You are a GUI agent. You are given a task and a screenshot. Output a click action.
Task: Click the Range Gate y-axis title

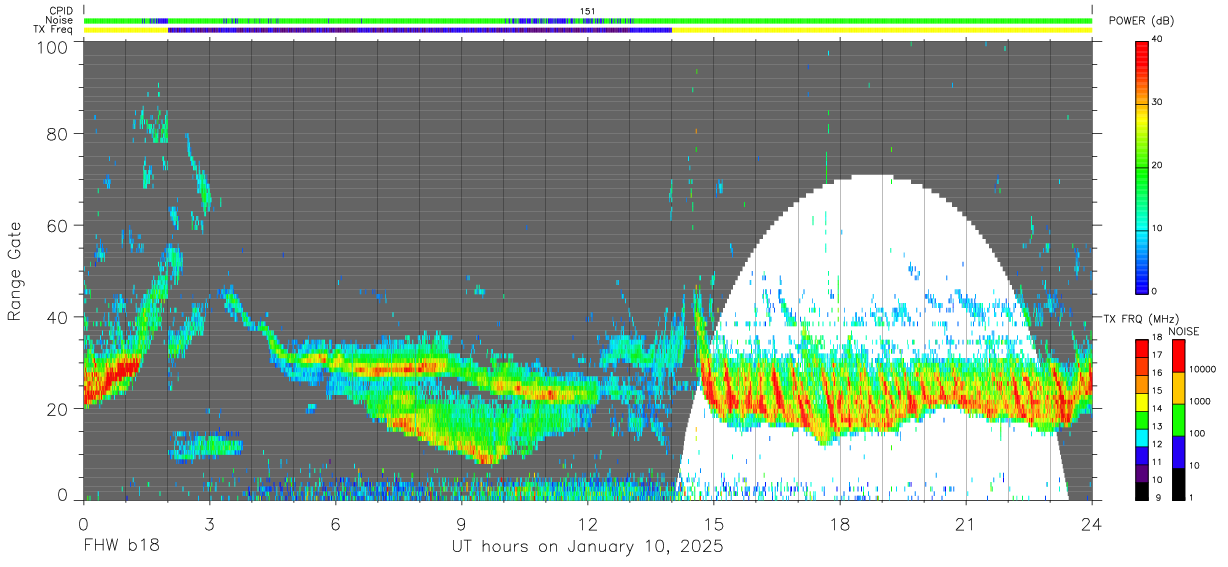point(15,272)
